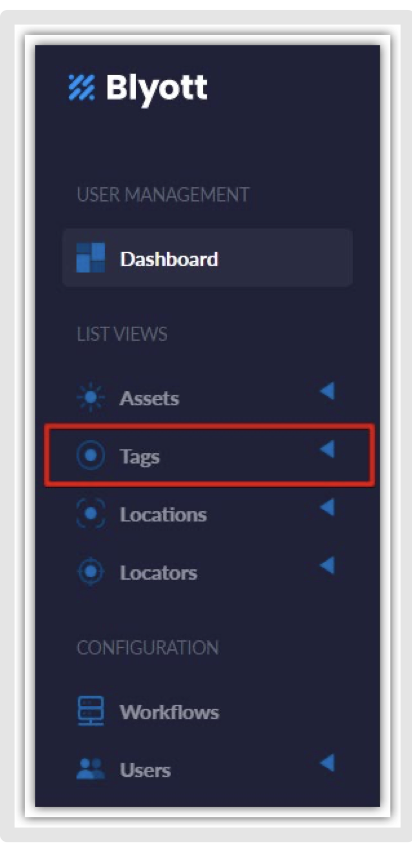
Task: Expand the Users submenu arrow
Action: [327, 763]
